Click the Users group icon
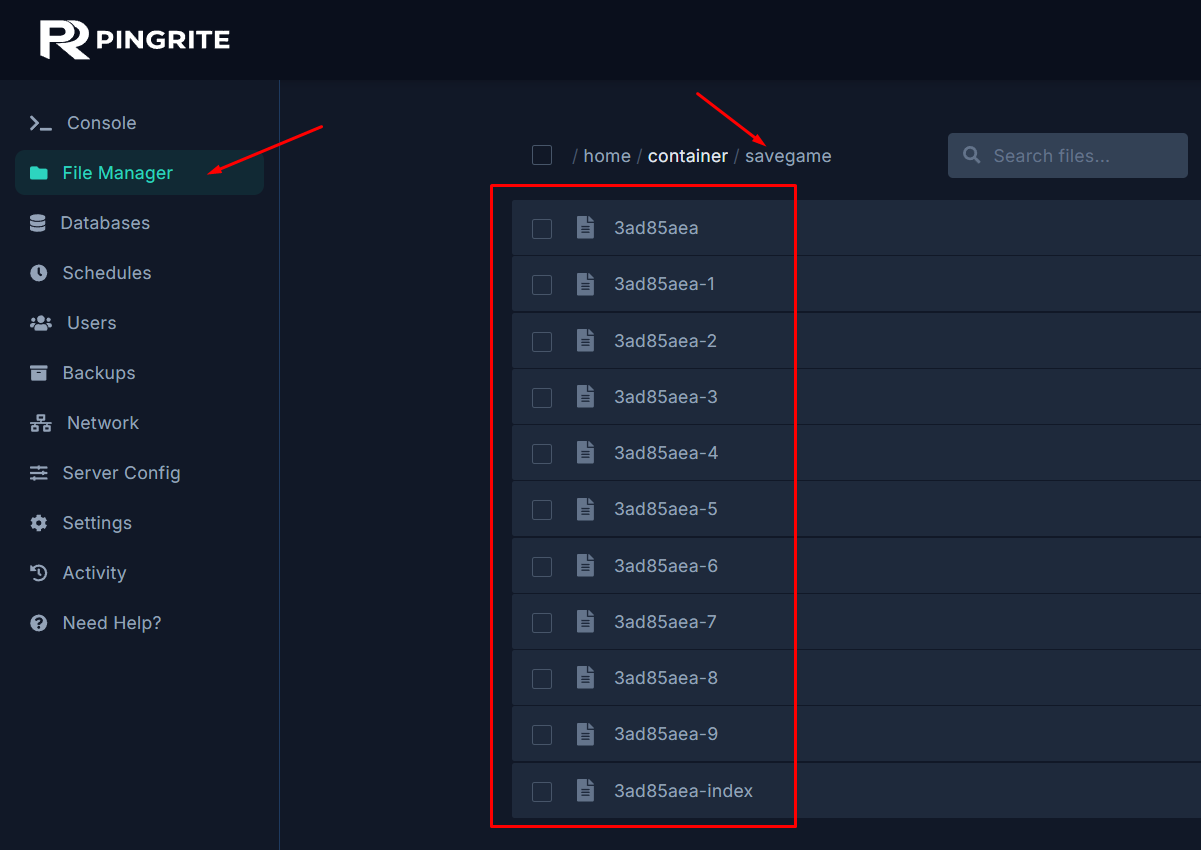Image resolution: width=1201 pixels, height=850 pixels. (x=40, y=323)
